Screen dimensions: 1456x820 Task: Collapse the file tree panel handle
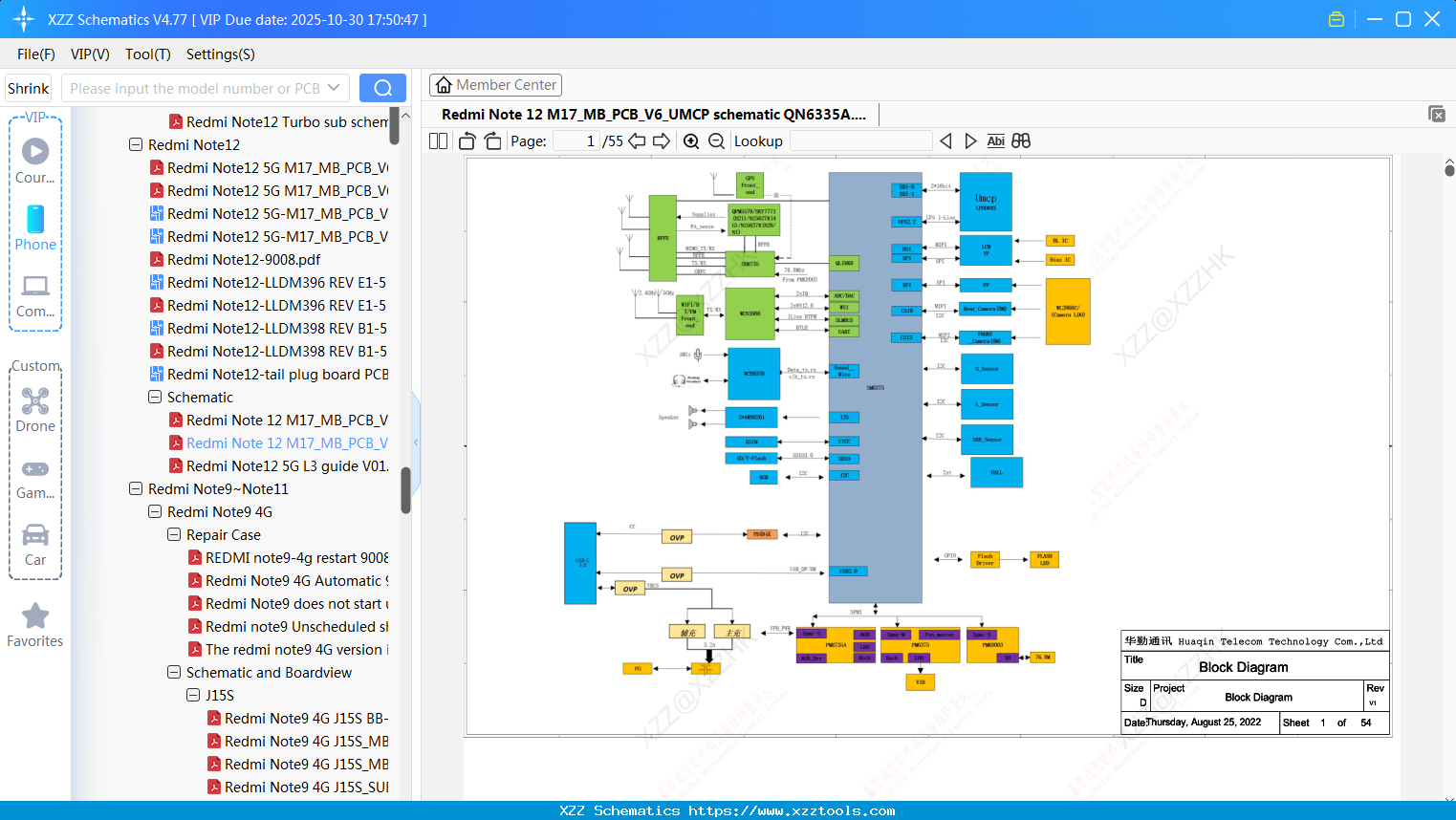416,442
